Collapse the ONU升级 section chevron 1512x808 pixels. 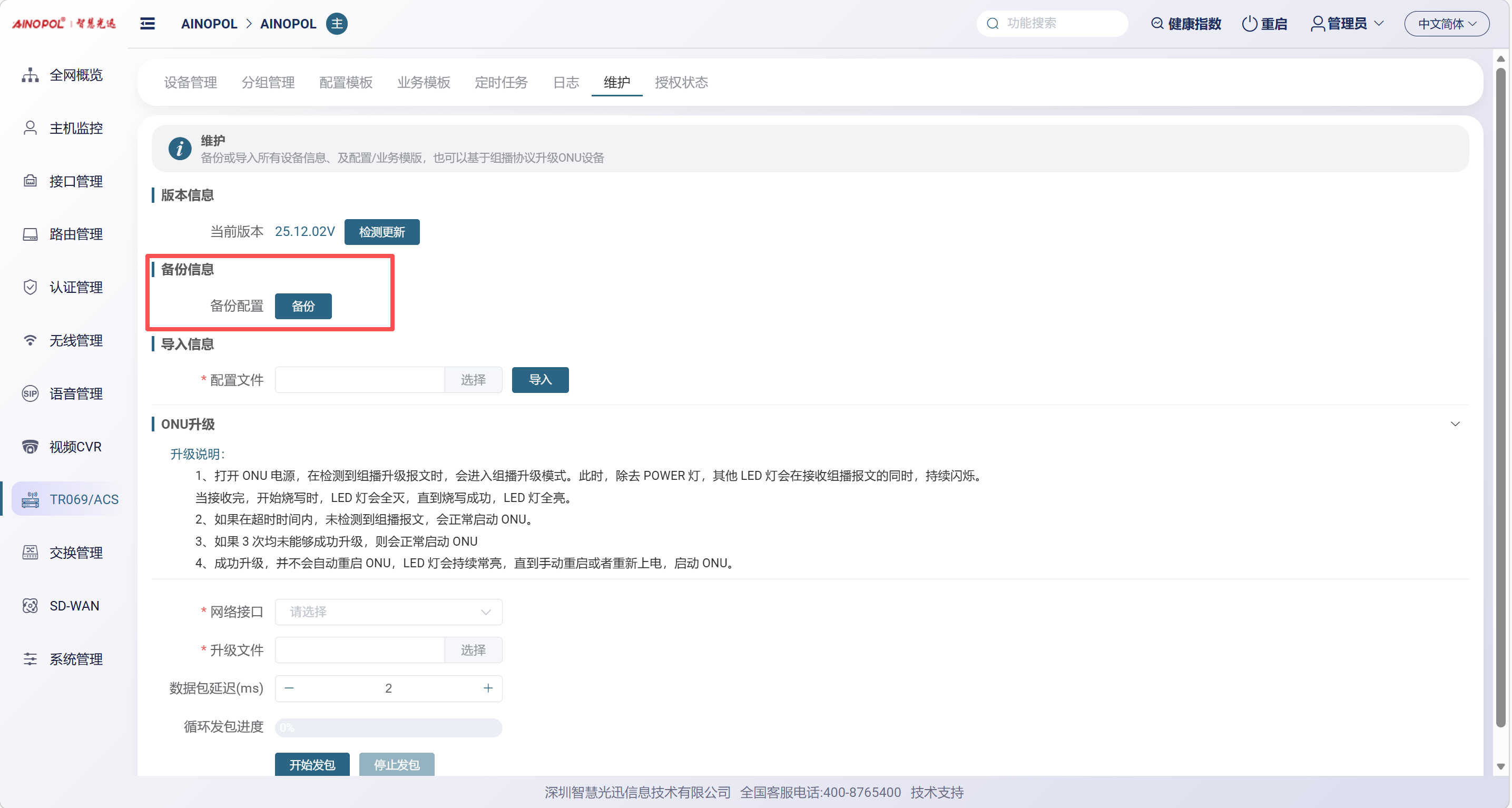pos(1455,423)
